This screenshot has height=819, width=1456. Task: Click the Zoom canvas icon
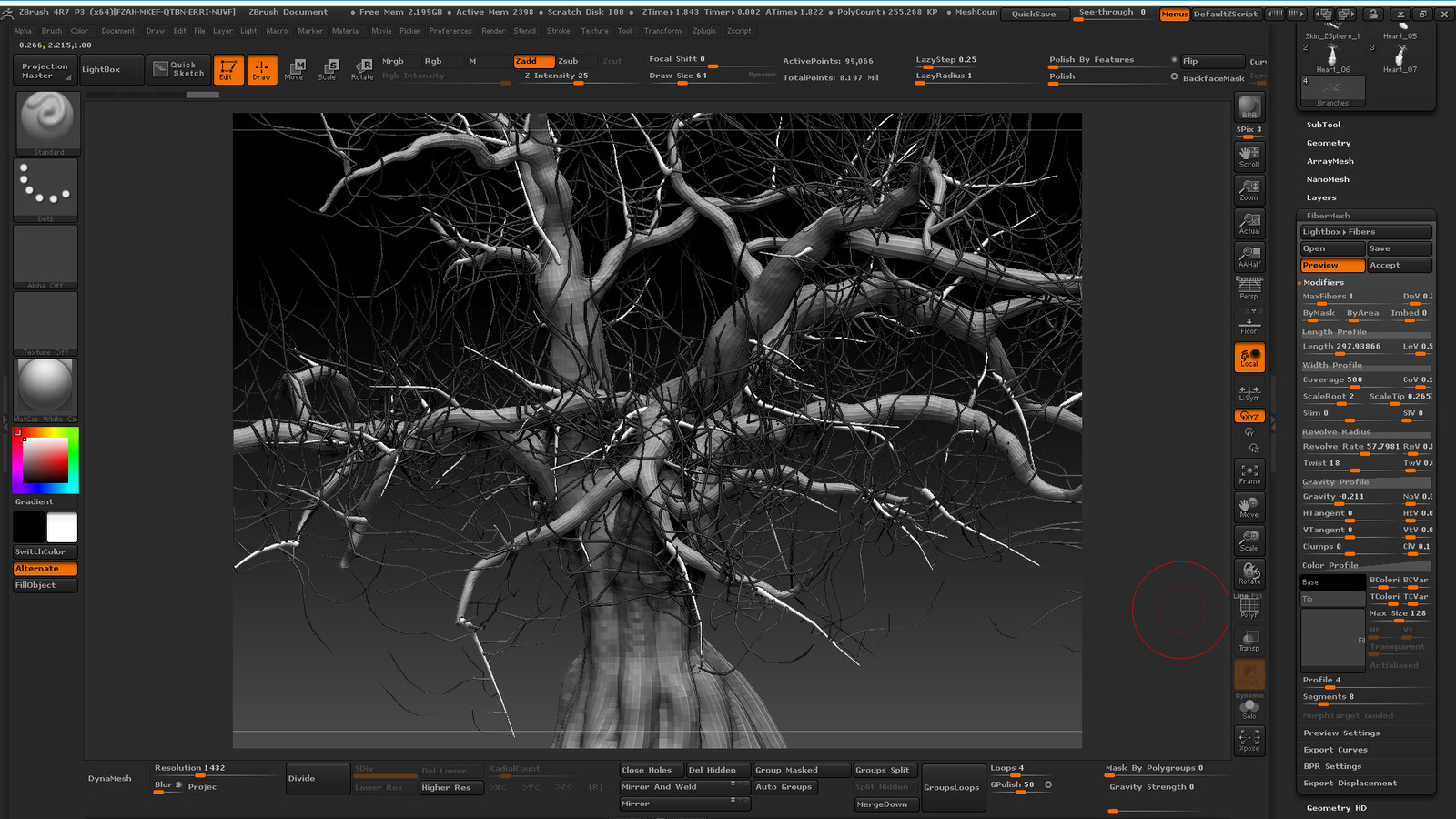[x=1249, y=189]
